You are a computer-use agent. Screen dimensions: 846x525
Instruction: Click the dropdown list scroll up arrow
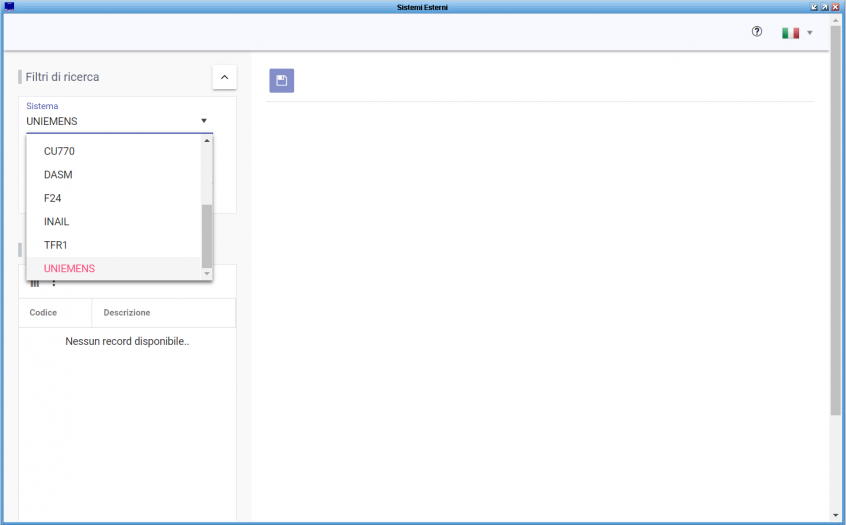[207, 141]
